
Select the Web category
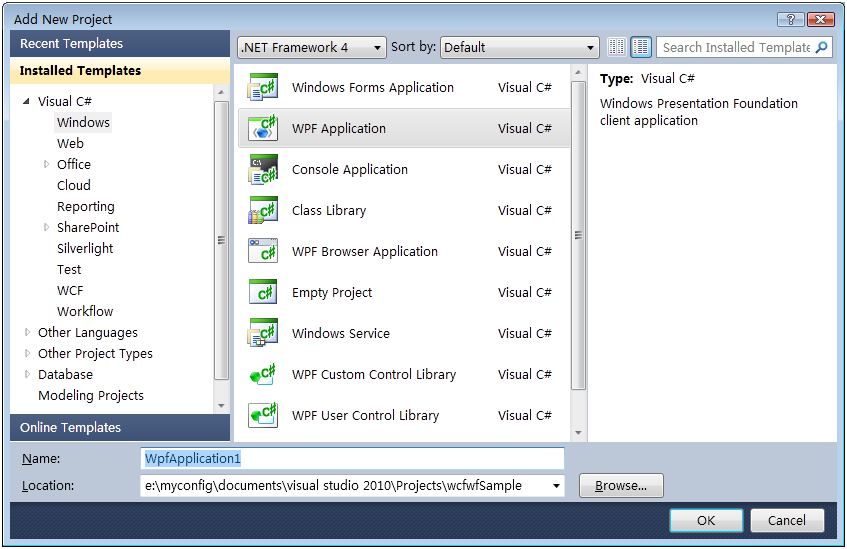[70, 144]
